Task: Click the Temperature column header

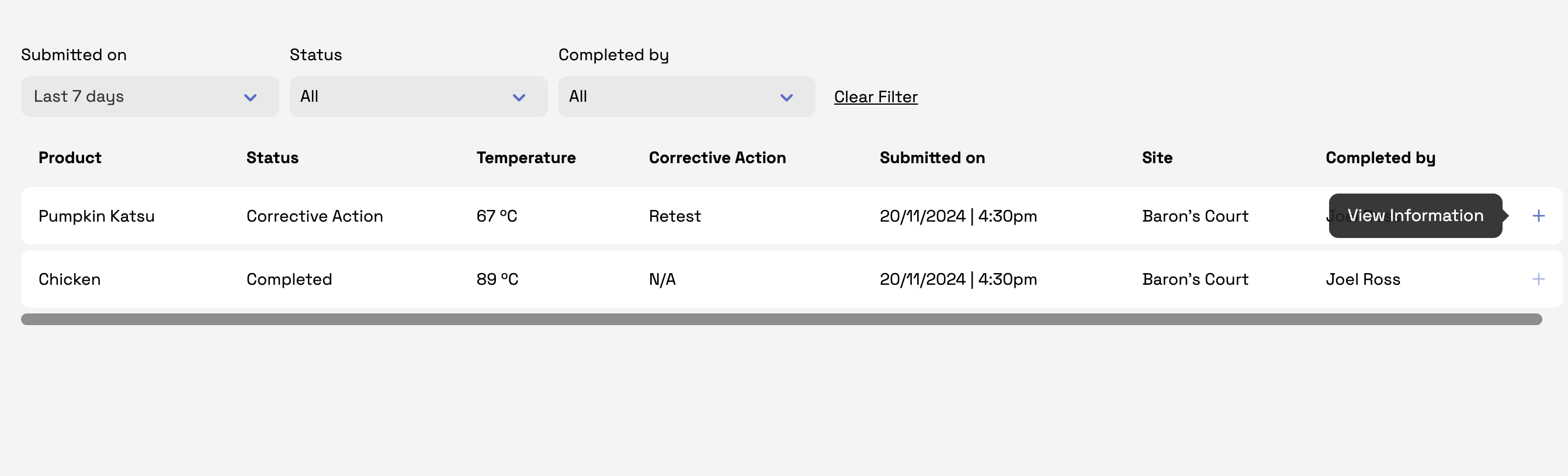Action: 526,158
